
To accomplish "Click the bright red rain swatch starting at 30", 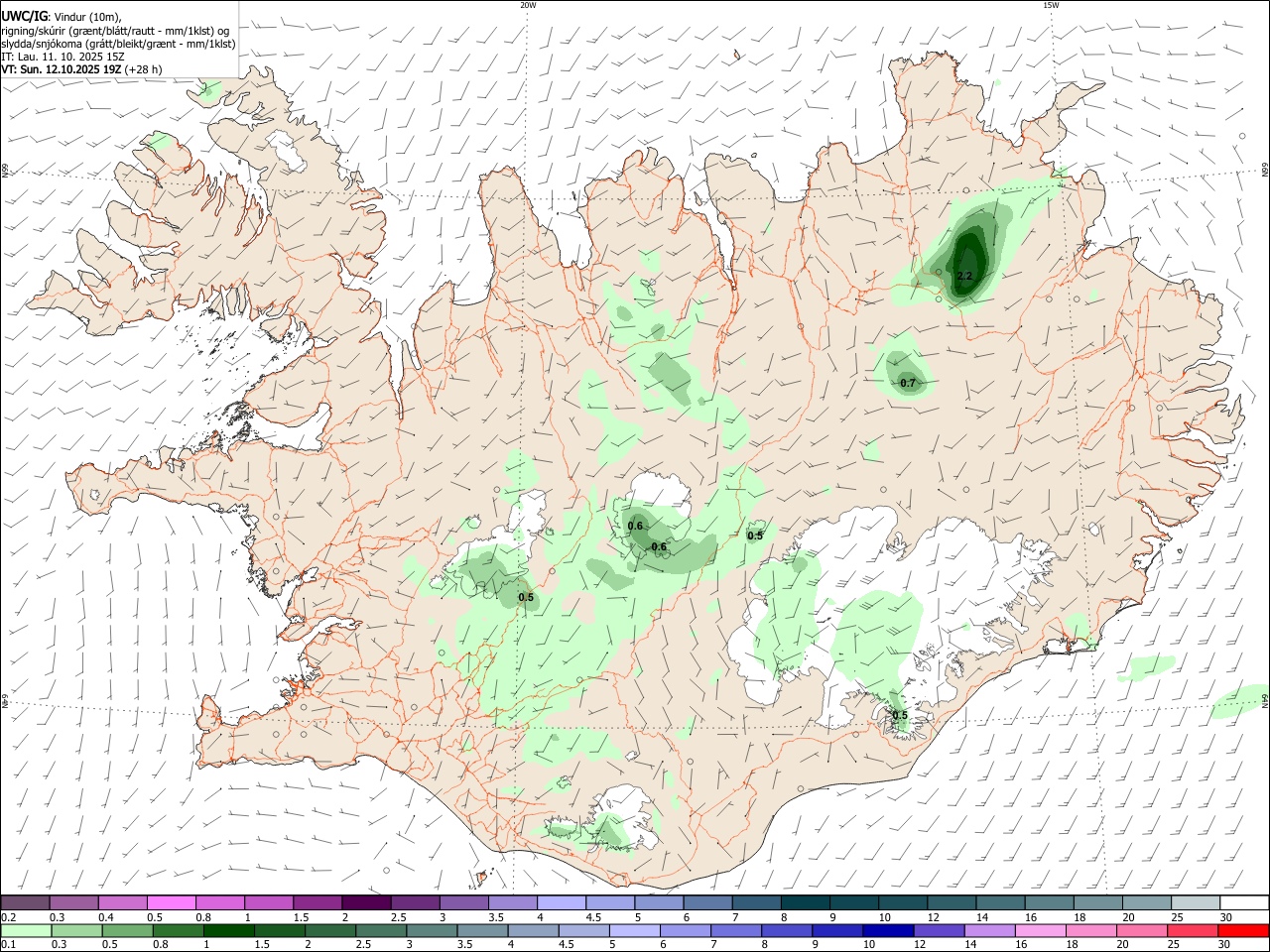I will (x=1243, y=930).
